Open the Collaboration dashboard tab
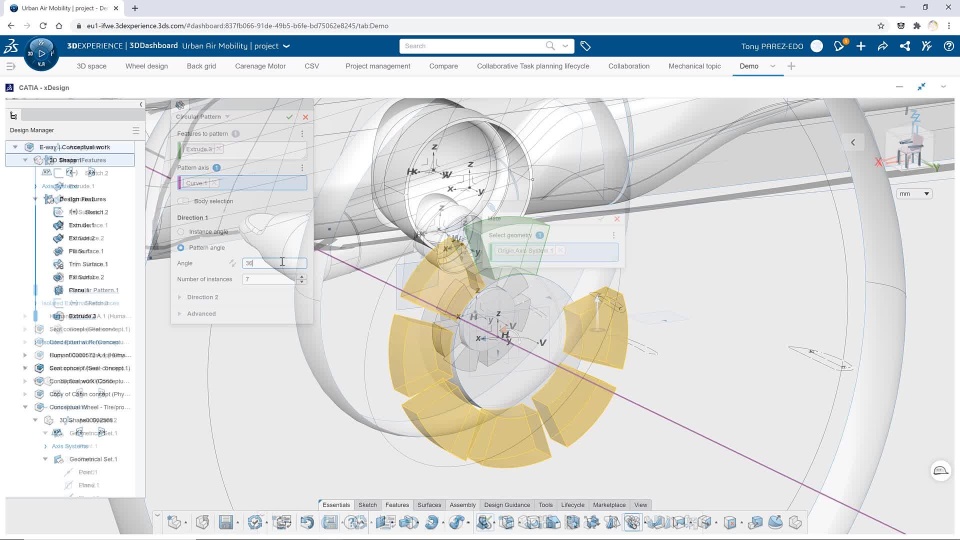This screenshot has width=960, height=540. pos(629,66)
